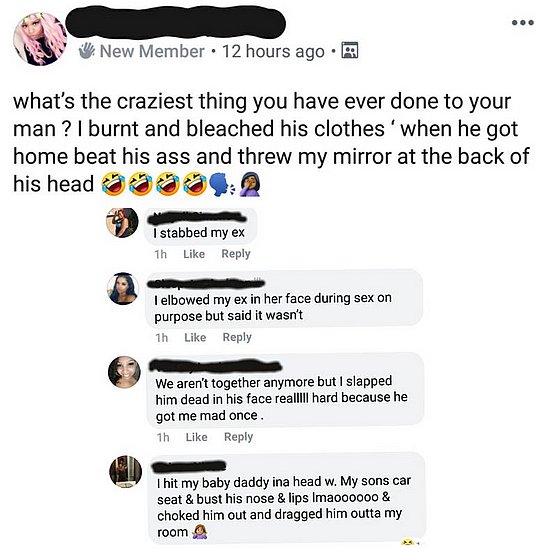The image size is (550, 550).
Task: Reply to the 'I elbowed my ex' comment
Action: tap(237, 337)
